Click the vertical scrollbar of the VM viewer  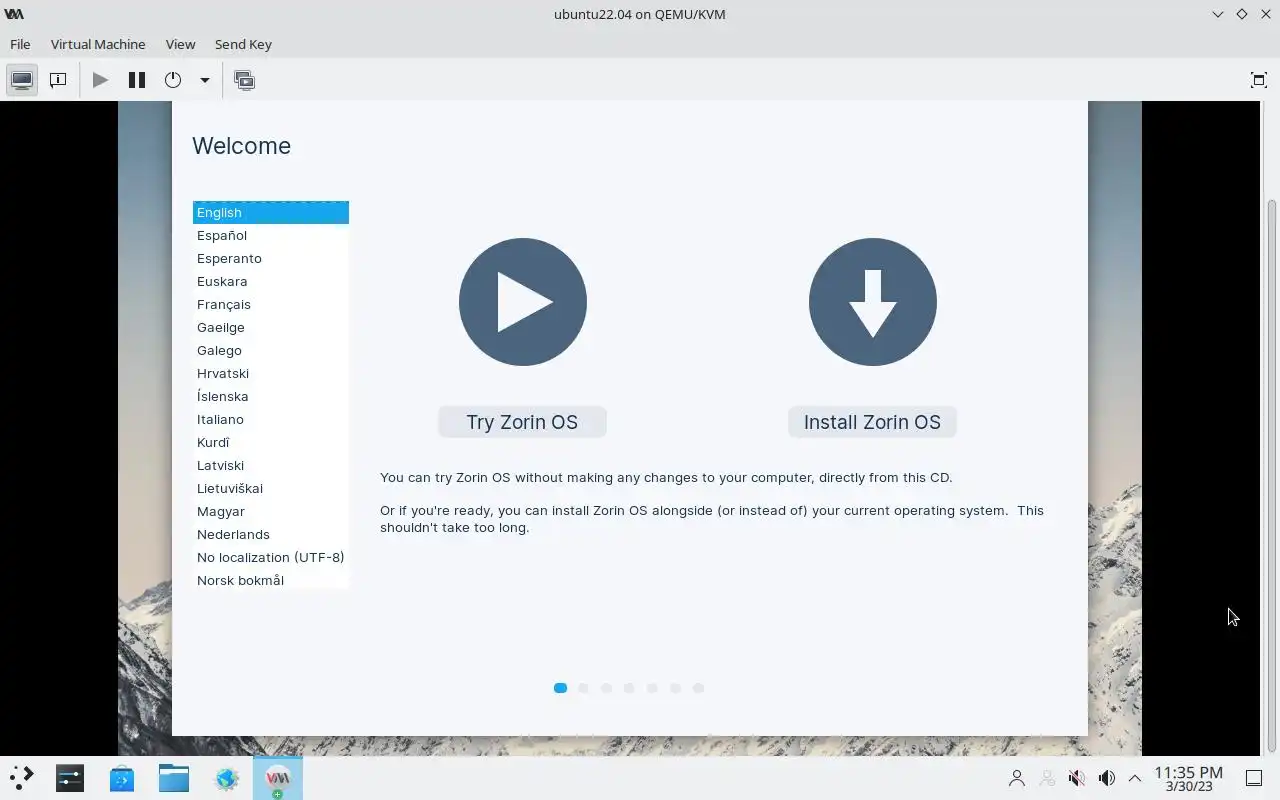point(1272,475)
